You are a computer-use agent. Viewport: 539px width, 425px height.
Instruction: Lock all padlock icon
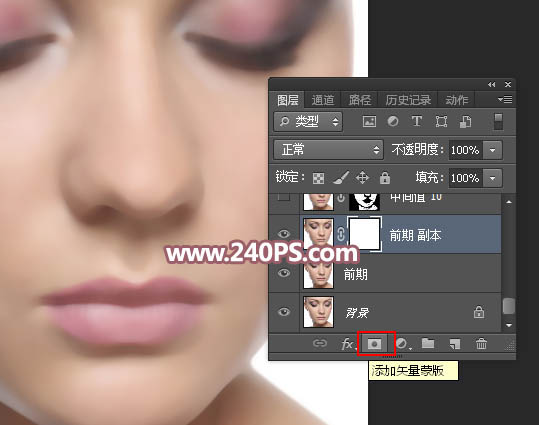pos(385,178)
